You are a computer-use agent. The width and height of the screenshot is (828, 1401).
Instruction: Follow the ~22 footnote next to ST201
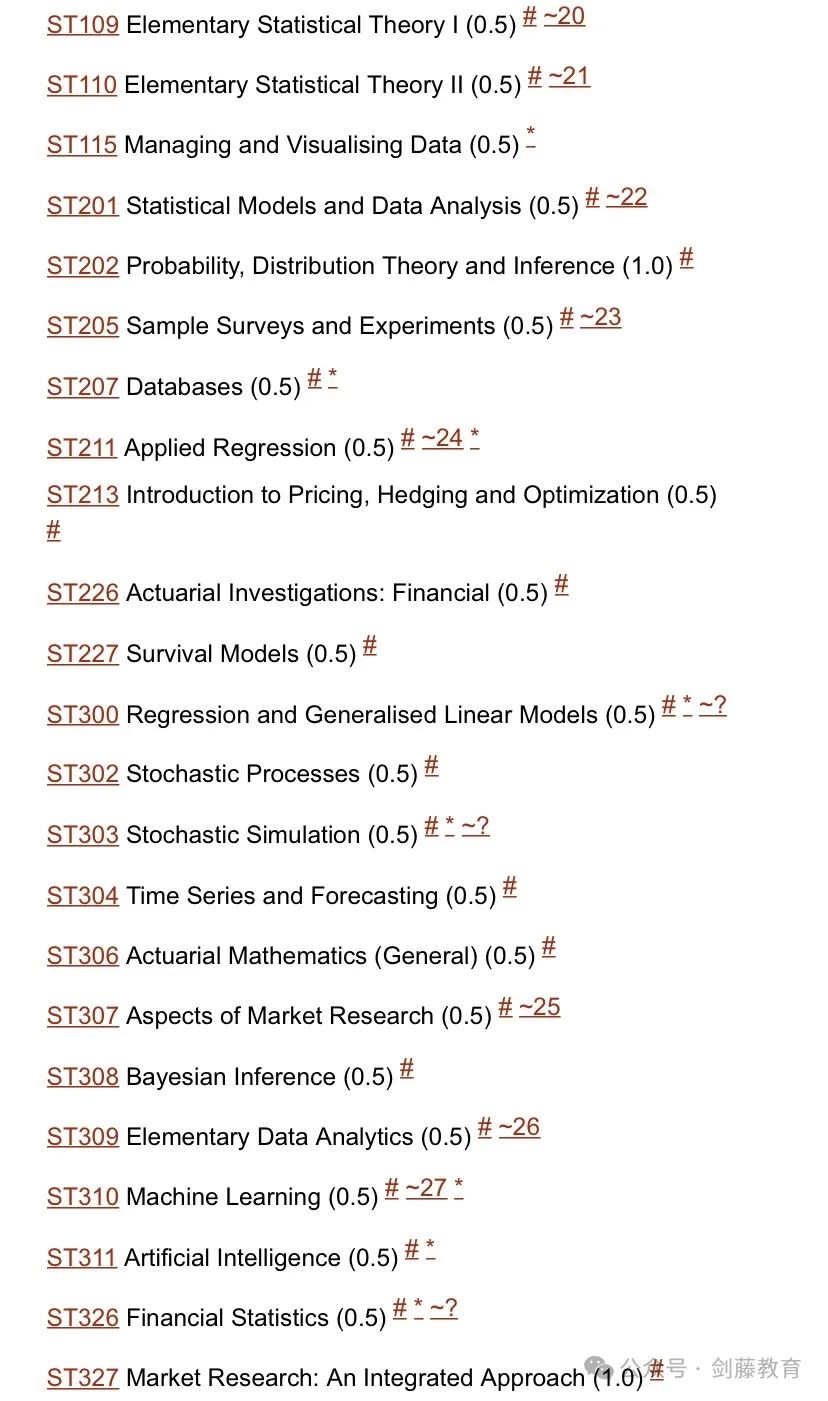[x=627, y=197]
